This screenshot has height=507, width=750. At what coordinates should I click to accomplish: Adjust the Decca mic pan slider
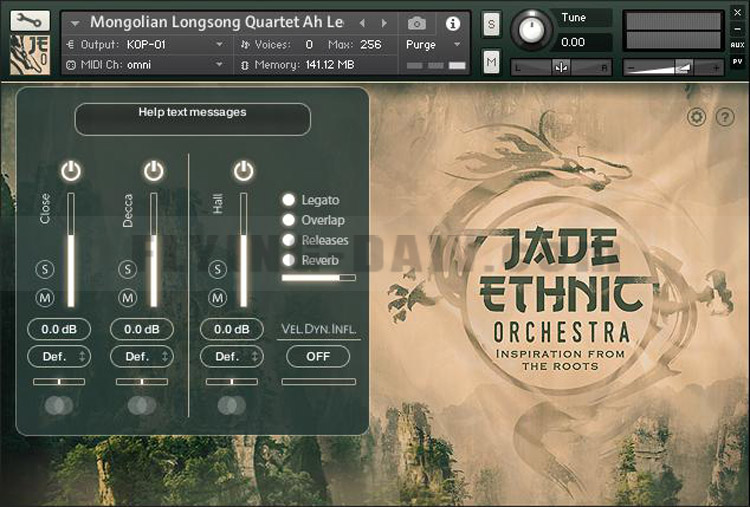[x=142, y=382]
